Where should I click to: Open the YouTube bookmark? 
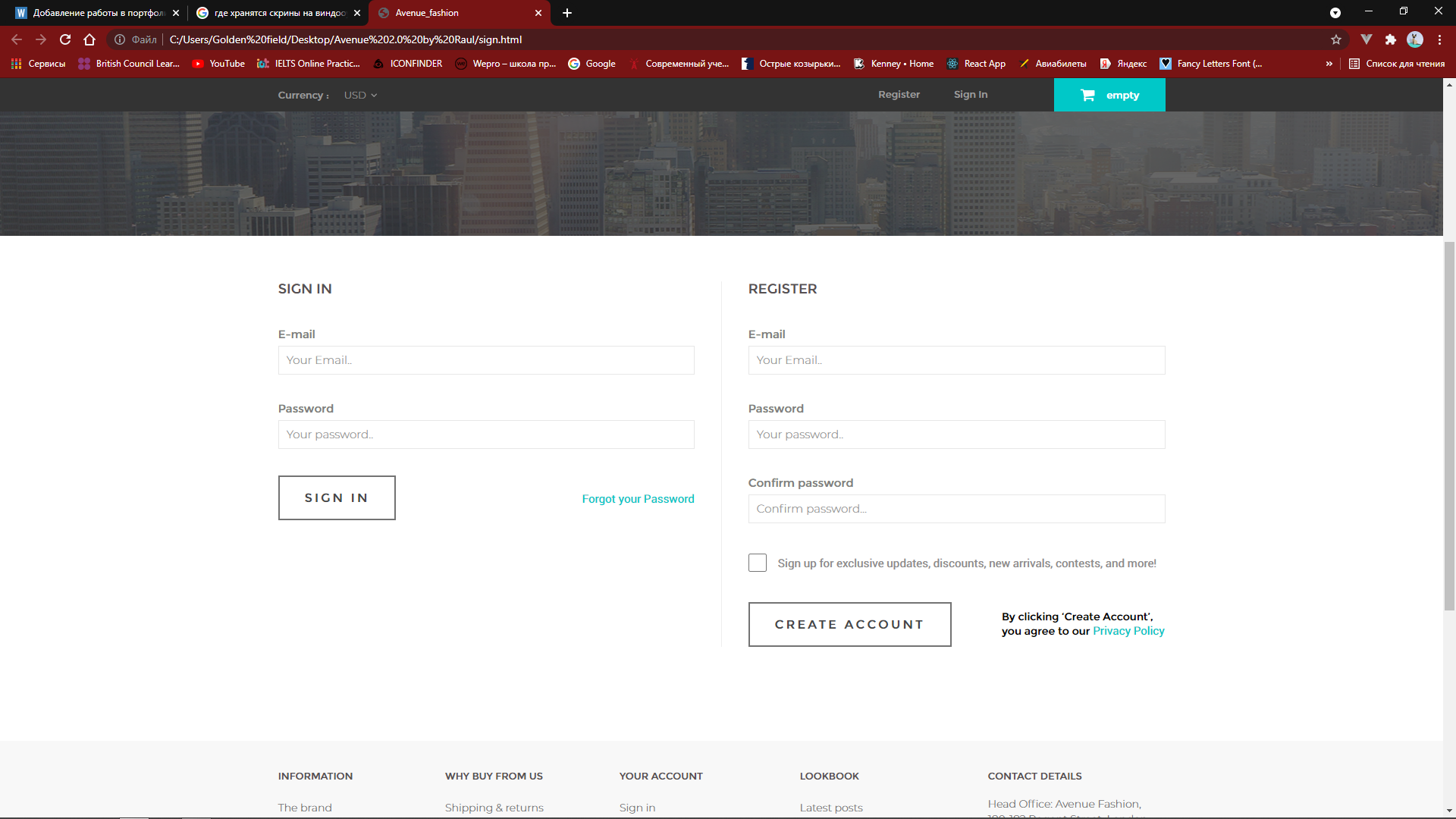point(218,64)
